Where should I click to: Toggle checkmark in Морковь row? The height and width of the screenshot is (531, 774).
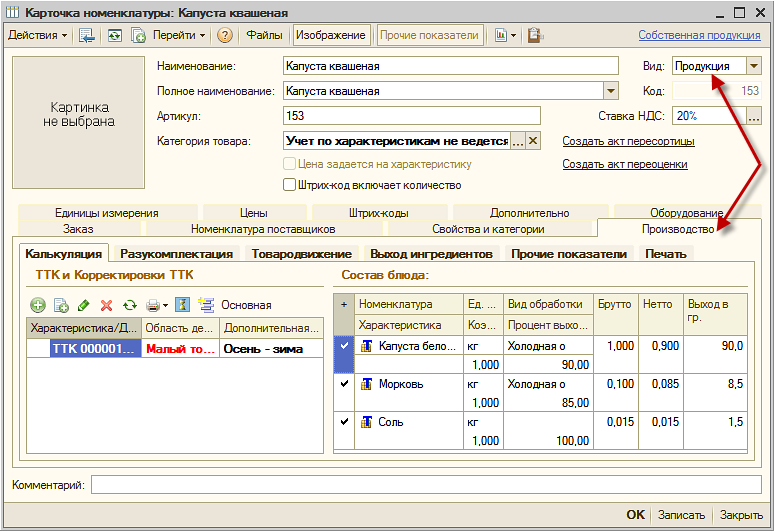pyautogui.click(x=344, y=383)
